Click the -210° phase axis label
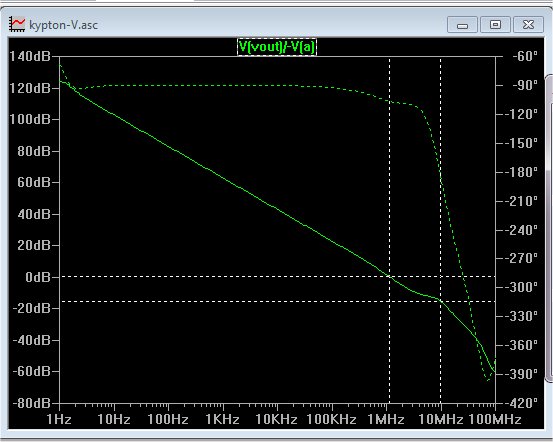 (x=521, y=201)
